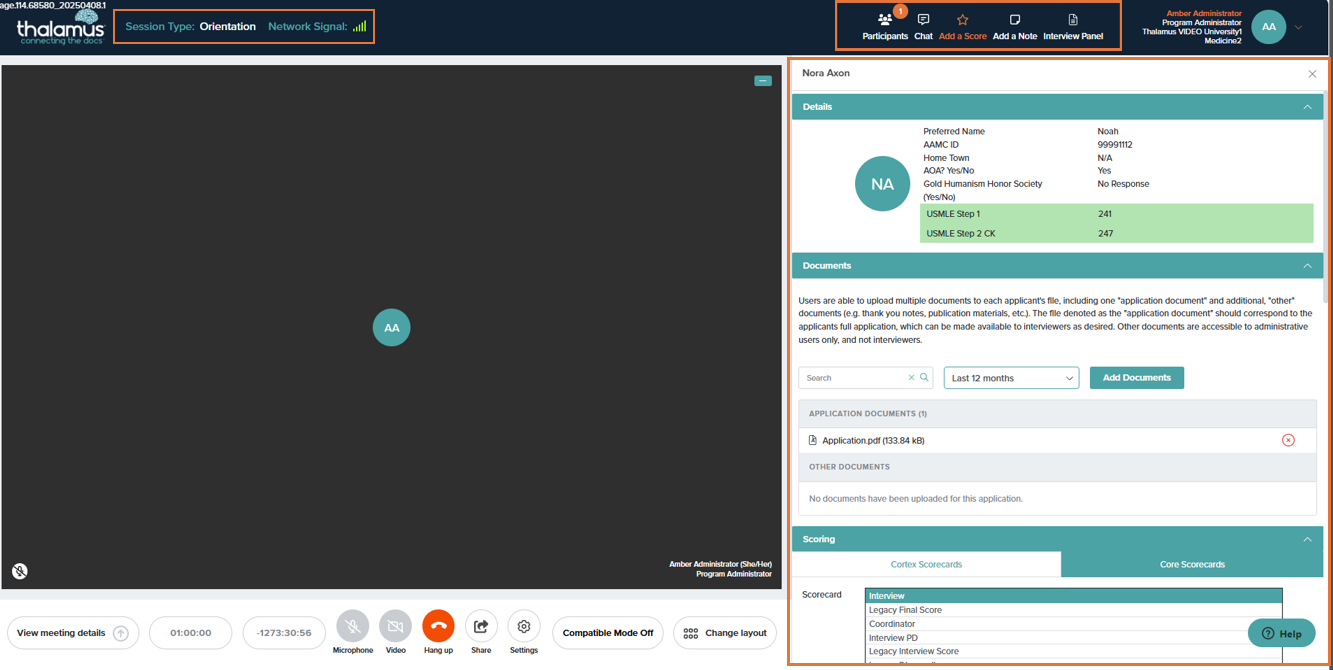Click the AA avatar in video area
The height and width of the screenshot is (670, 1333).
point(391,328)
